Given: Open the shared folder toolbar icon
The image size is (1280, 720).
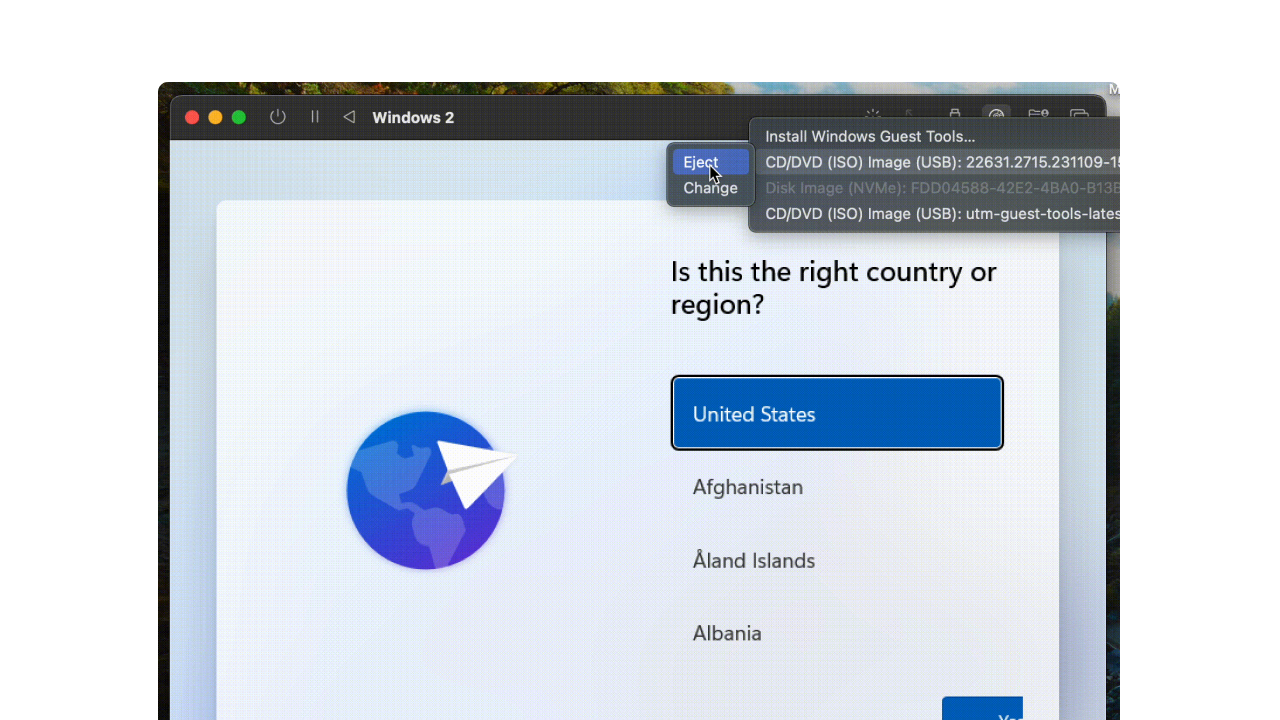Looking at the screenshot, I should (1038, 116).
